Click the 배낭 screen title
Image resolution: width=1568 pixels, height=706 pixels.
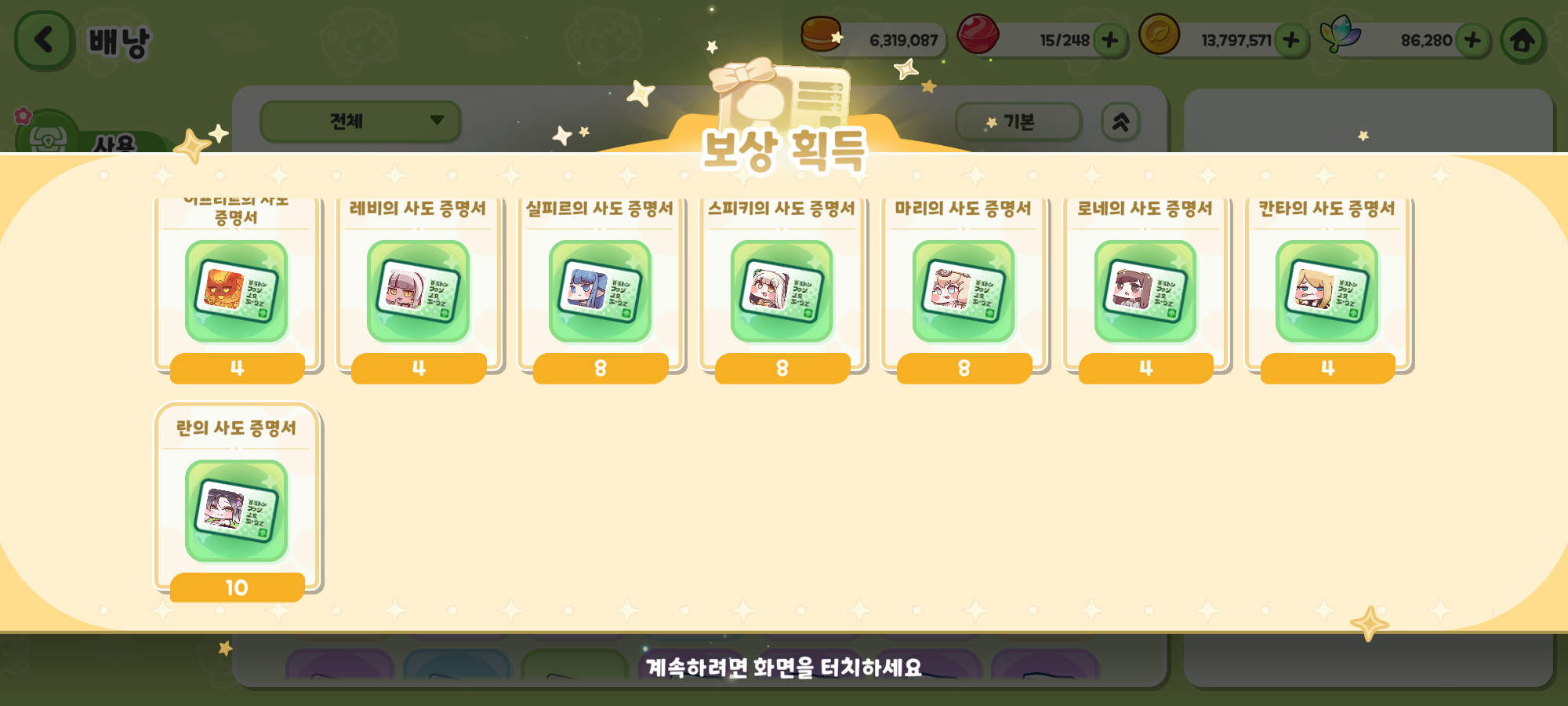(118, 42)
